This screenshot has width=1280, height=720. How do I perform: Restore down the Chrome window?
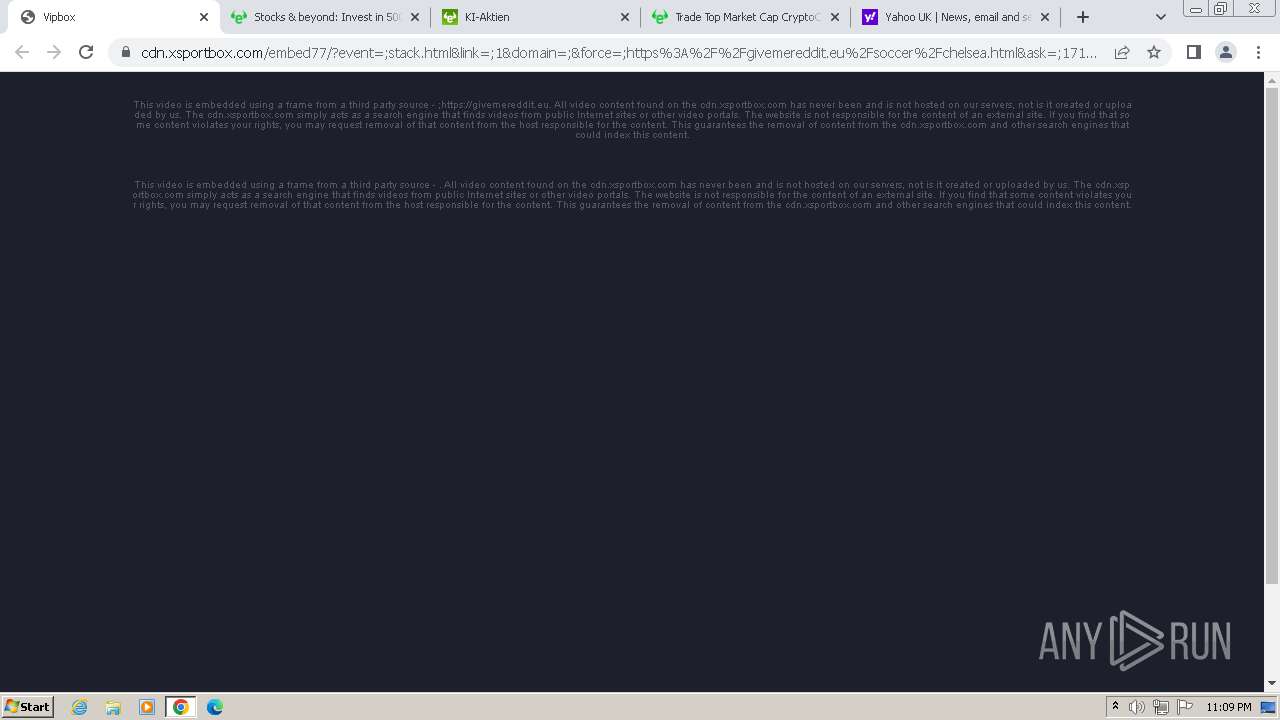(x=1221, y=9)
